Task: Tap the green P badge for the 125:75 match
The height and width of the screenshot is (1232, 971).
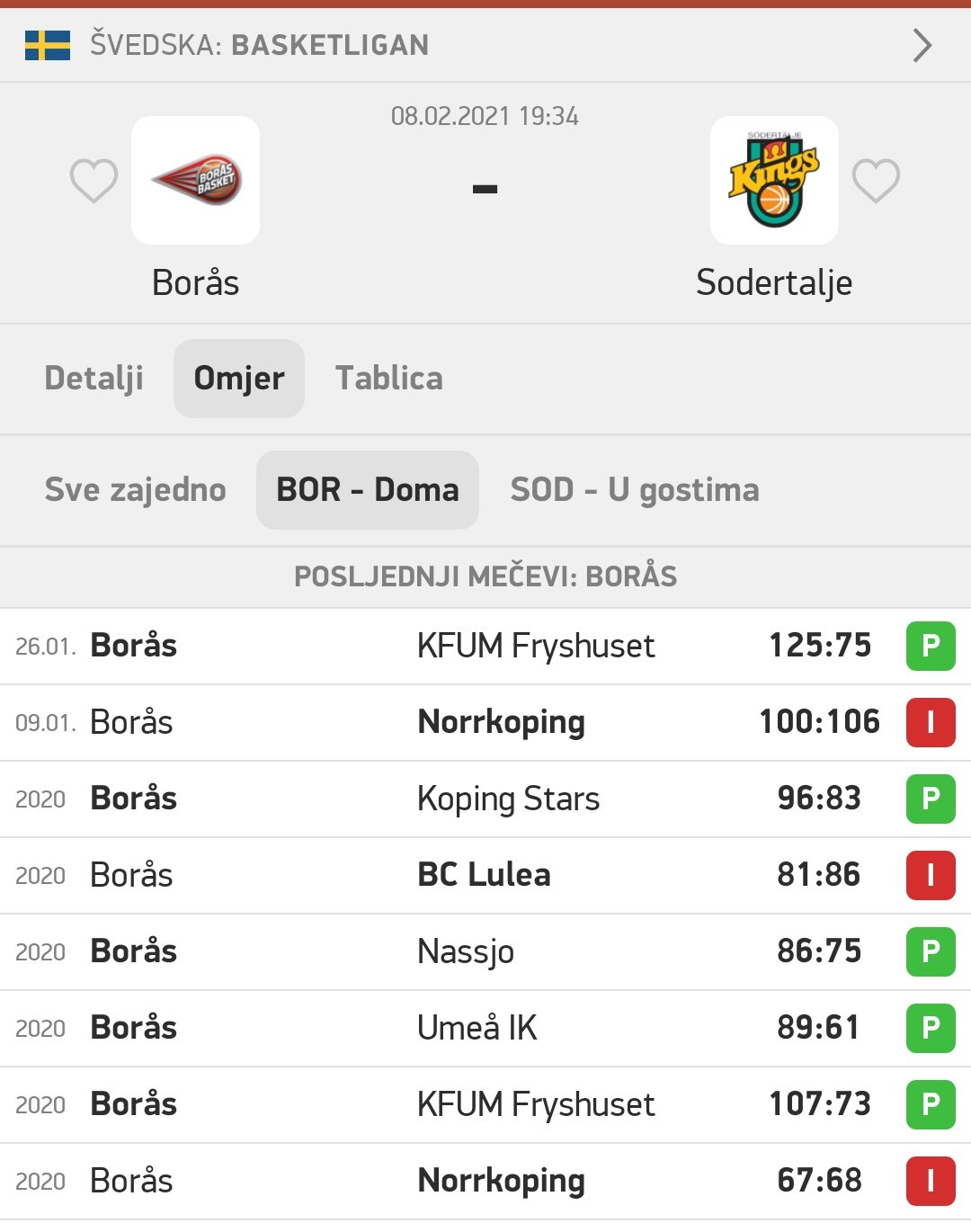Action: [931, 646]
